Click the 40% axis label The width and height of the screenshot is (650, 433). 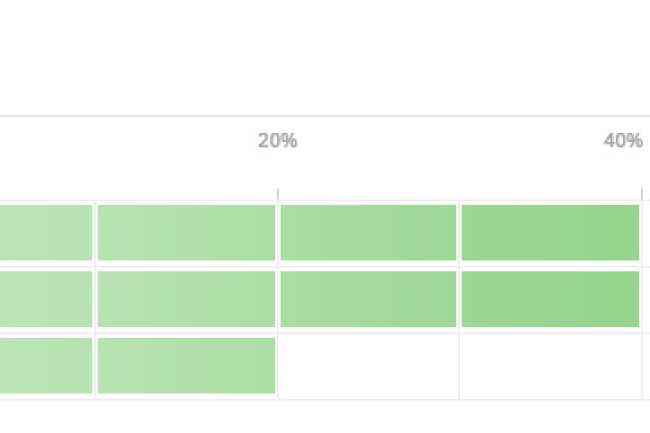pos(623,141)
